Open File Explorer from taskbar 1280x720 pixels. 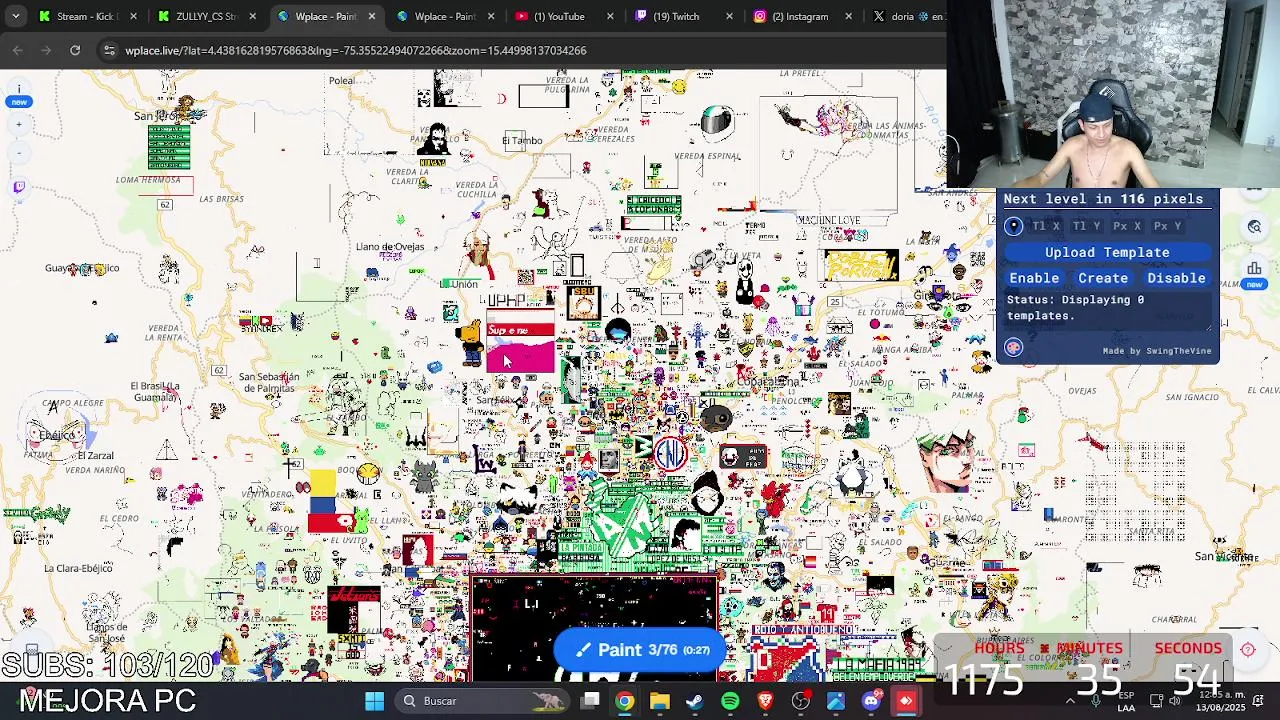[659, 701]
